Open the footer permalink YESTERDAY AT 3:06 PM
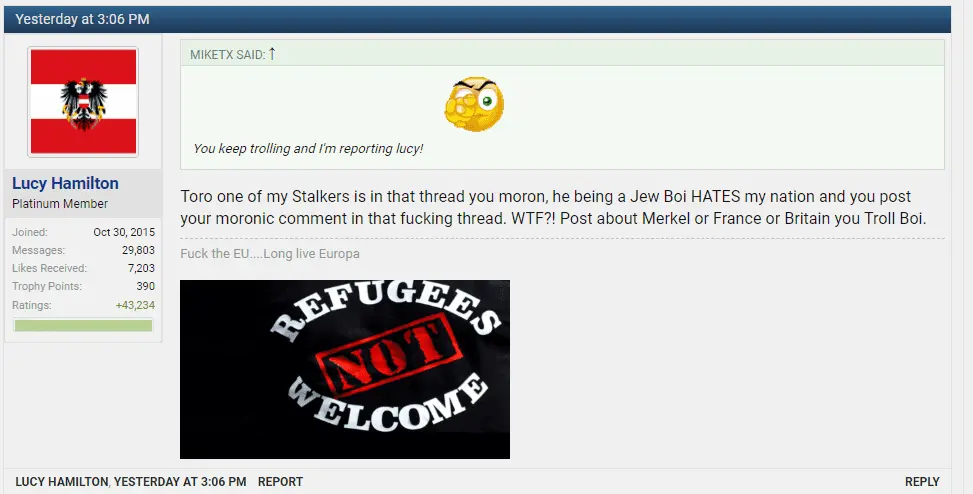Screen dimensions: 973x494 (x=180, y=482)
